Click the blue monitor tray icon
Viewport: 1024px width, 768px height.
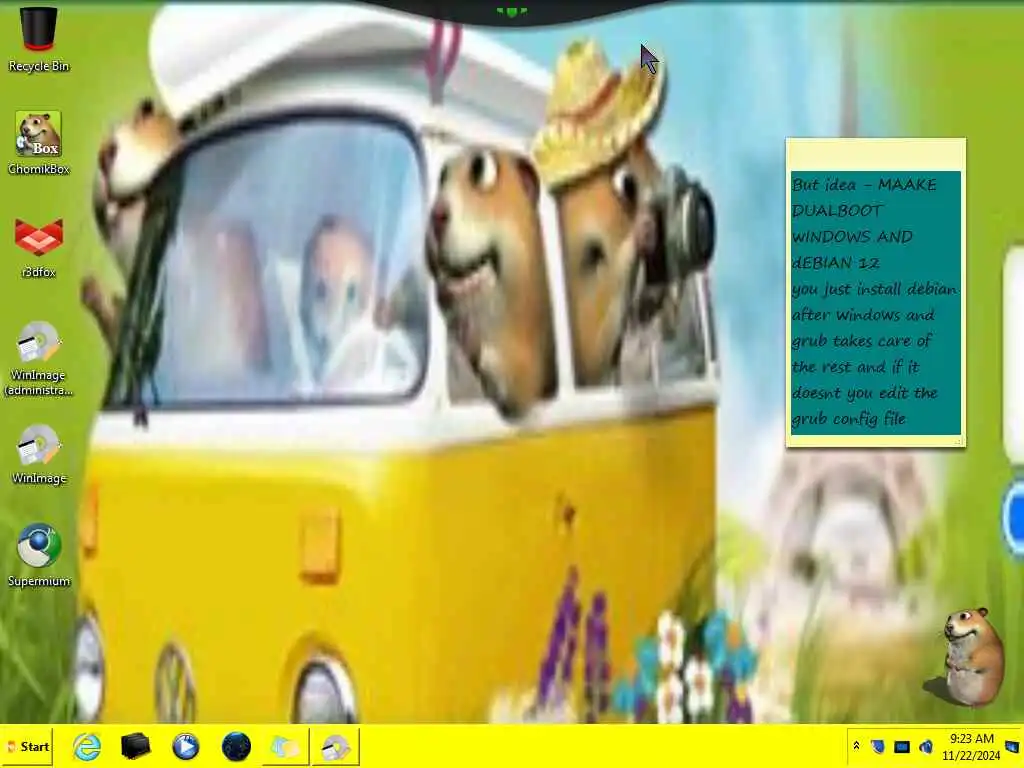pos(901,746)
